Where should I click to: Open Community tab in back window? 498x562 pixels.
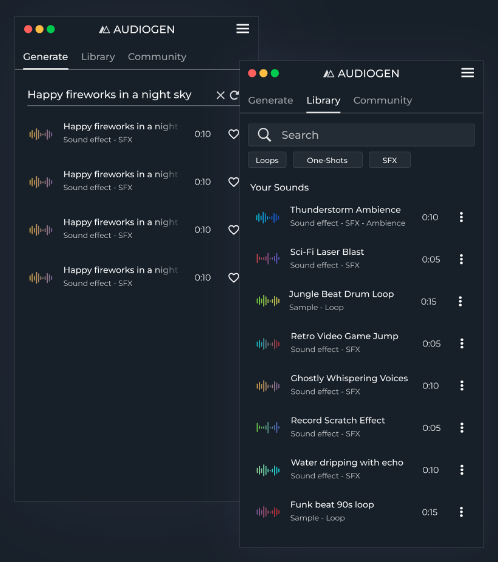(157, 57)
